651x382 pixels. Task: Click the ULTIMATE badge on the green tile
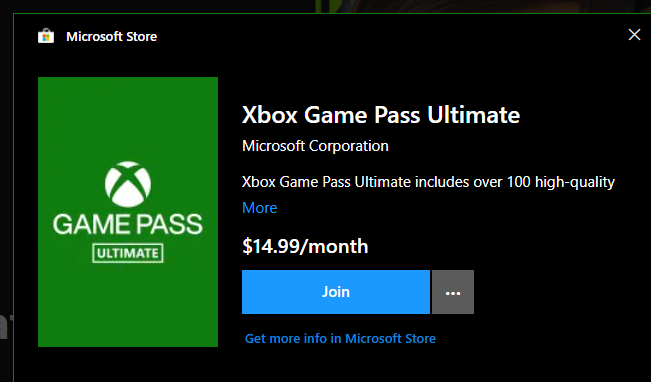point(127,253)
